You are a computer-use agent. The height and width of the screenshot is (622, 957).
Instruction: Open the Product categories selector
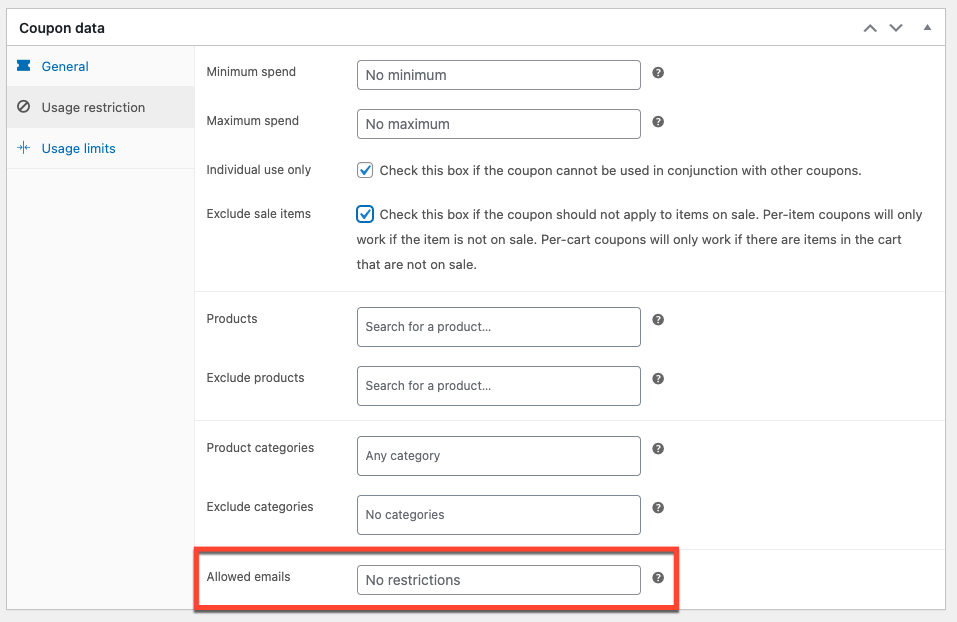(x=499, y=456)
